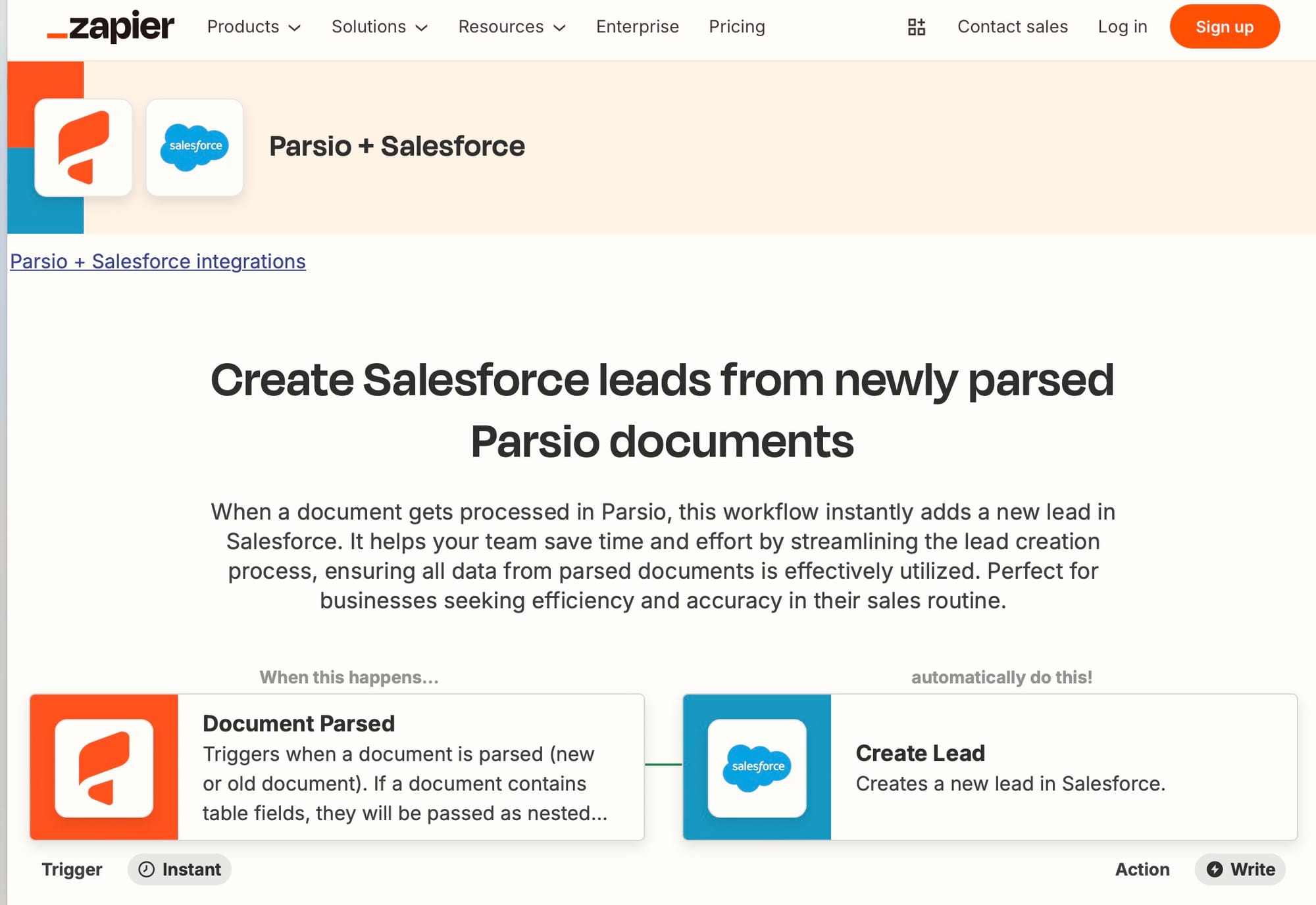The height and width of the screenshot is (905, 1316).
Task: Click the Parsio icon in trigger card
Action: tap(104, 768)
